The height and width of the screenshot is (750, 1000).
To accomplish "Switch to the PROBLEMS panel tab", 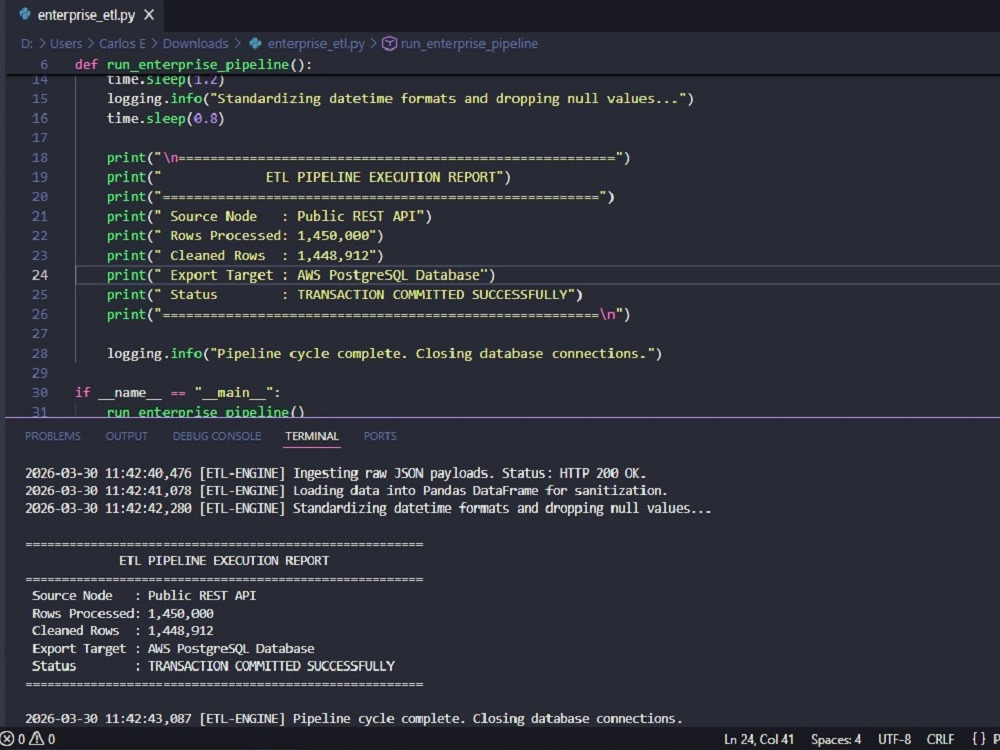I will [53, 436].
